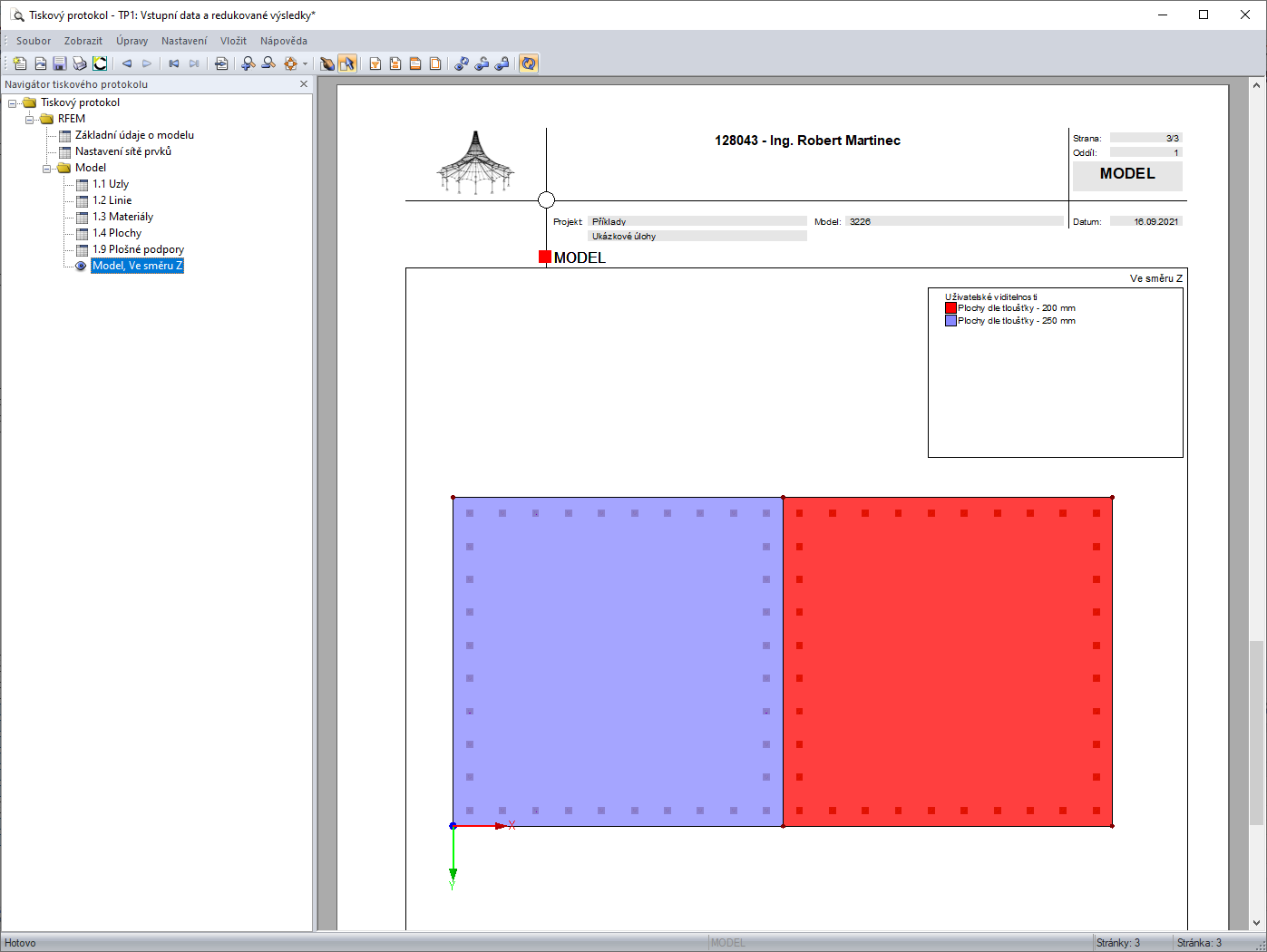The image size is (1267, 952).
Task: Click the red 200 mm surface in model
Action: click(x=948, y=662)
